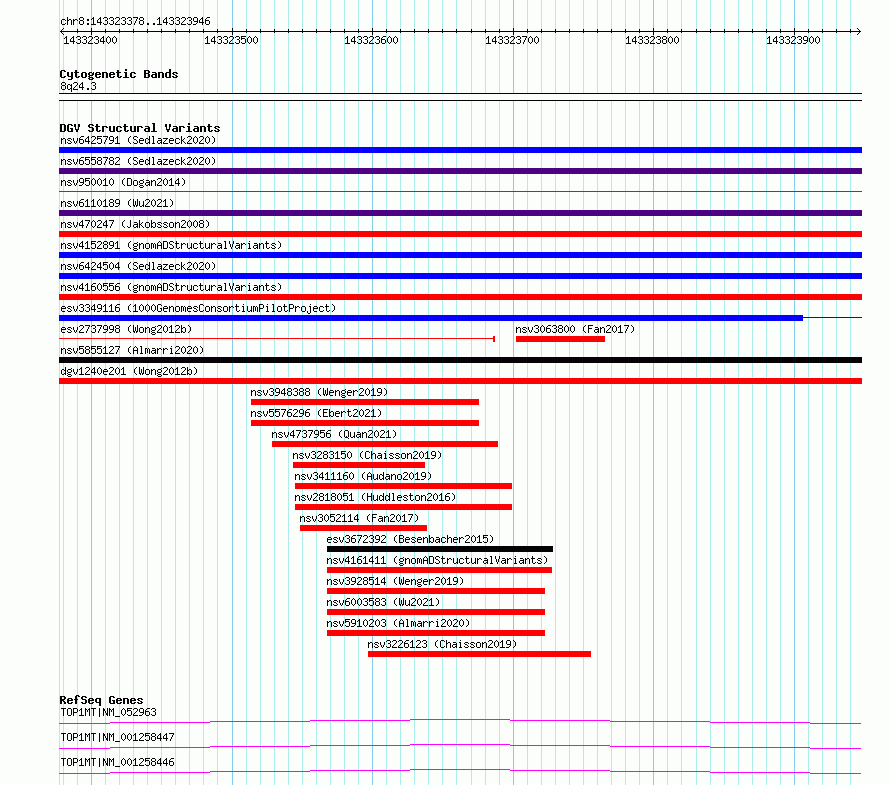Click the red bar under nsv3928514

coord(436,591)
